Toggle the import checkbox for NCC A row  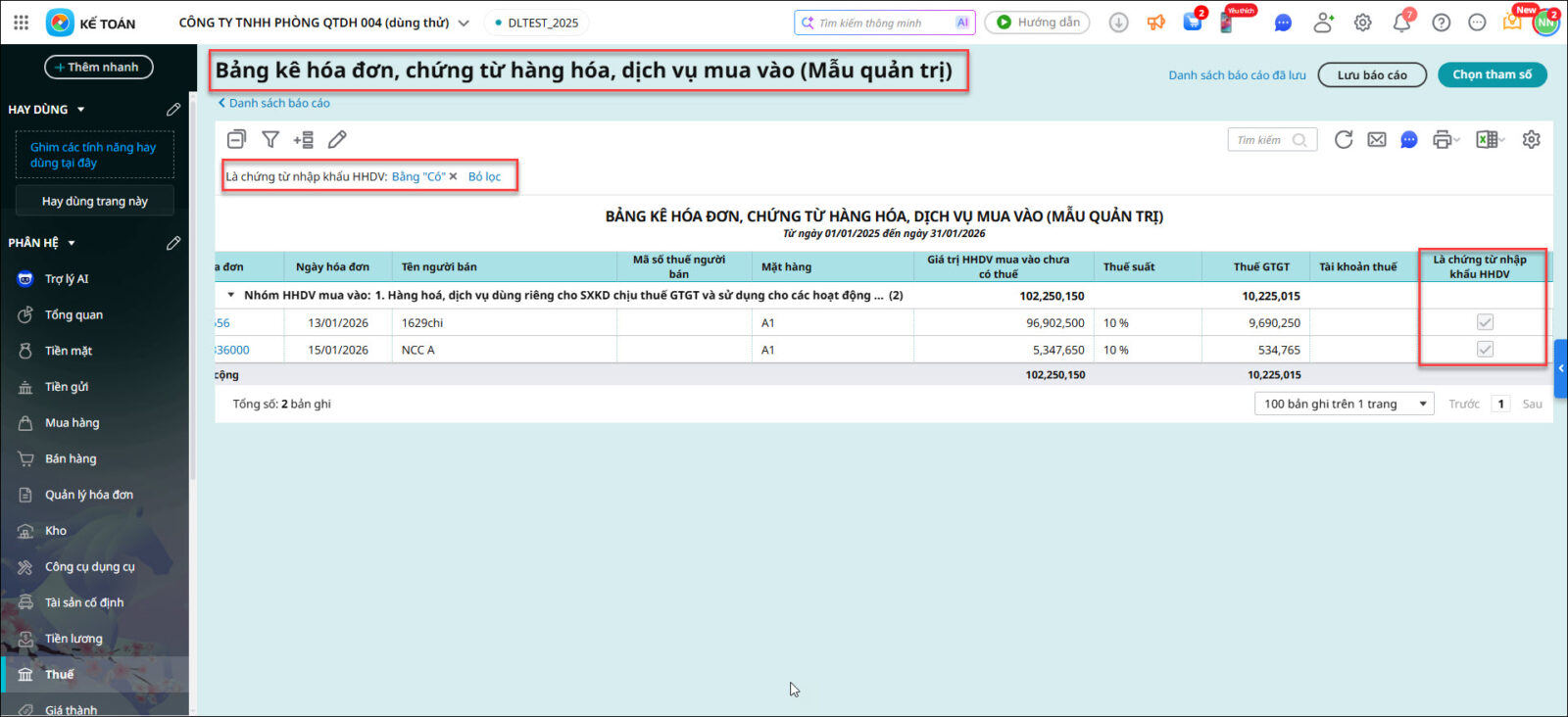coord(1485,350)
